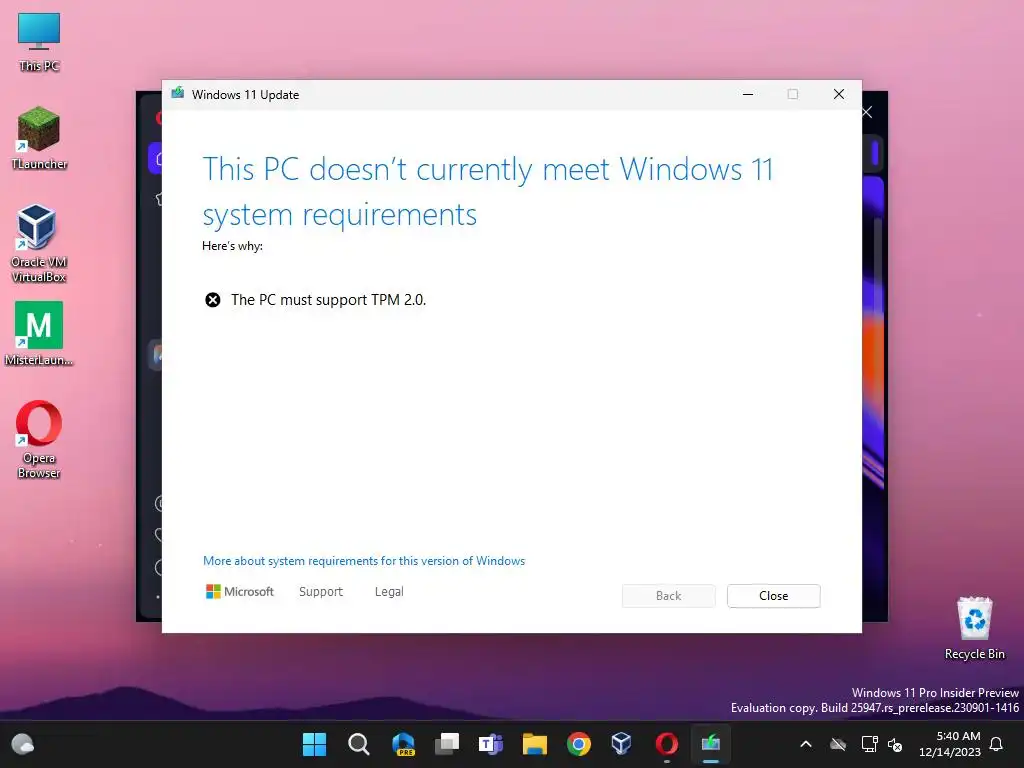
Task: Open clock and calendar flyout
Action: coord(950,744)
